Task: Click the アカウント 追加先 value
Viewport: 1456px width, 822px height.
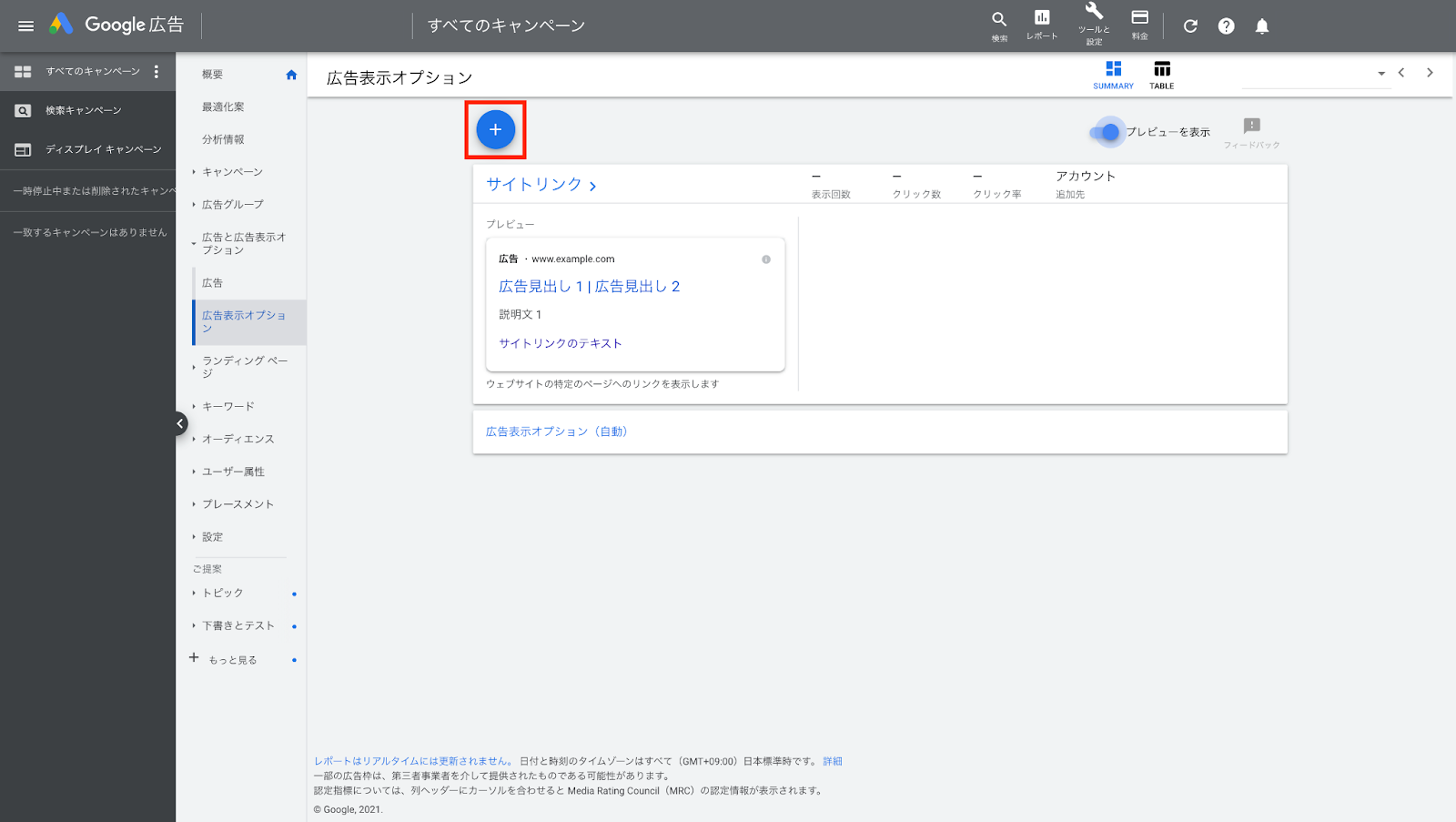Action: 1086,184
